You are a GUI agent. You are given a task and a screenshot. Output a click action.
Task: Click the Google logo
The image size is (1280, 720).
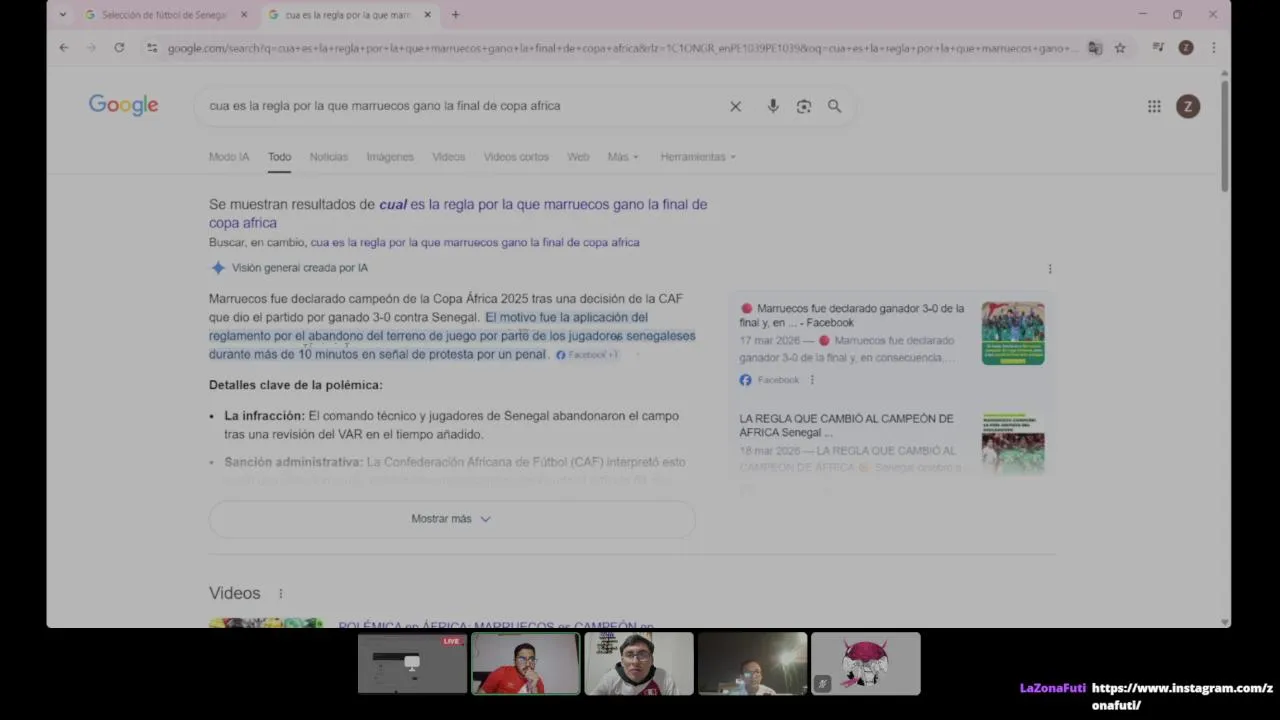[x=124, y=105]
